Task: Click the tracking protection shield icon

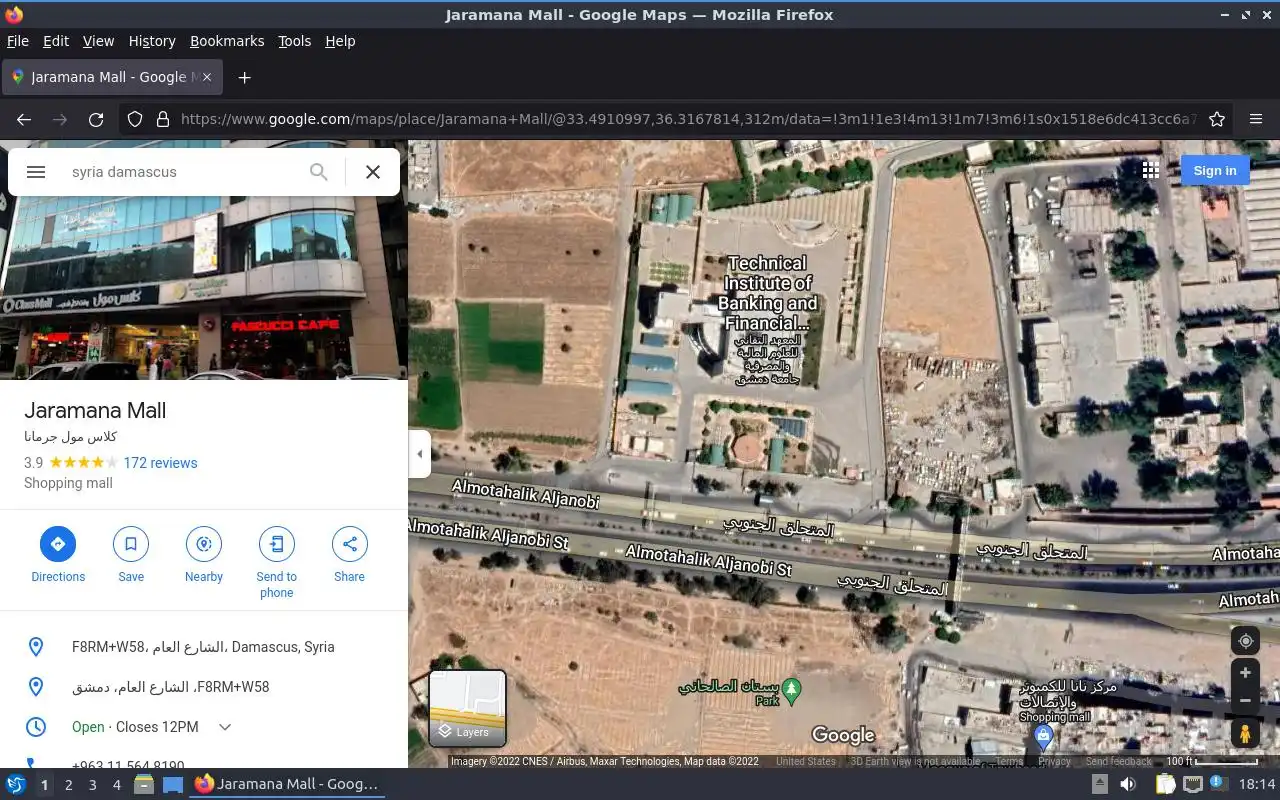Action: tap(135, 119)
